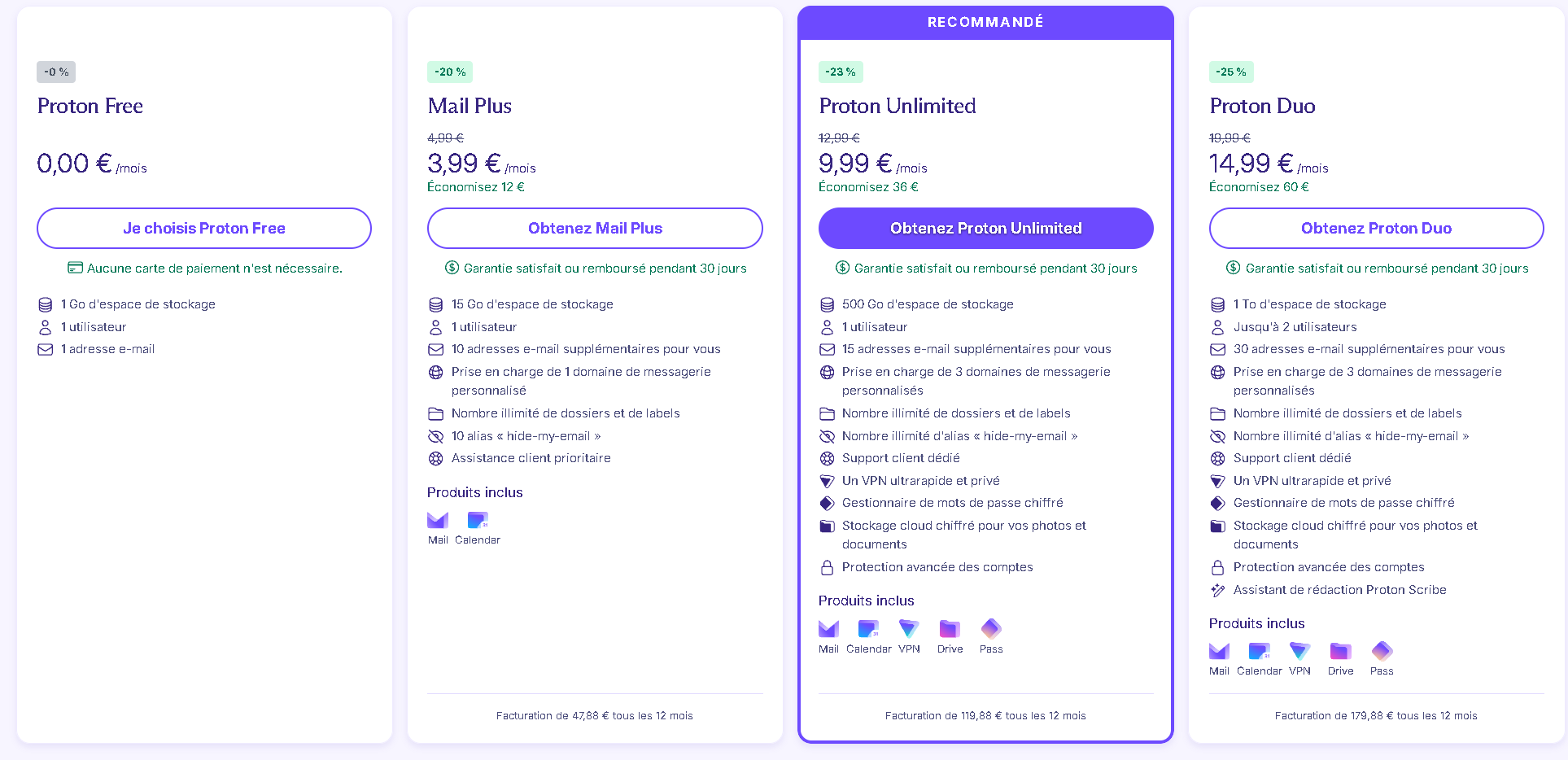Click the RECOMMANDÉ banner on Proton Unlimited
Viewport: 1568px width, 760px height.
(x=985, y=23)
